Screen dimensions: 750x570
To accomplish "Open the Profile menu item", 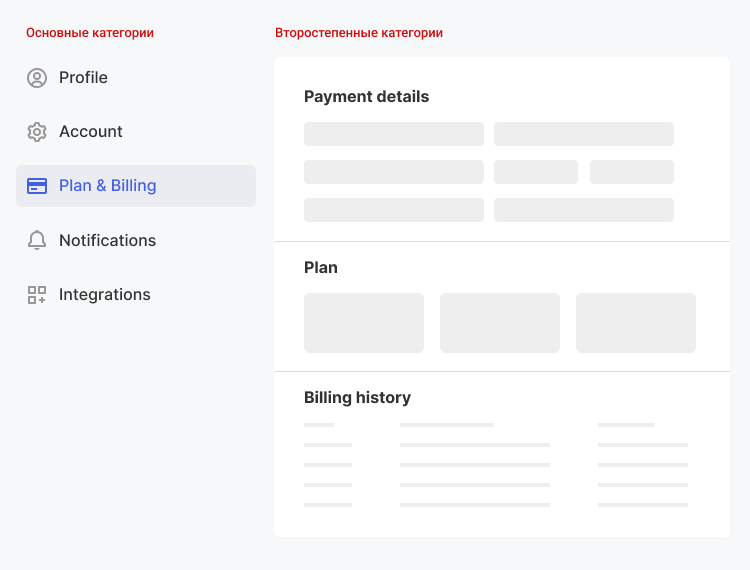I will click(136, 77).
